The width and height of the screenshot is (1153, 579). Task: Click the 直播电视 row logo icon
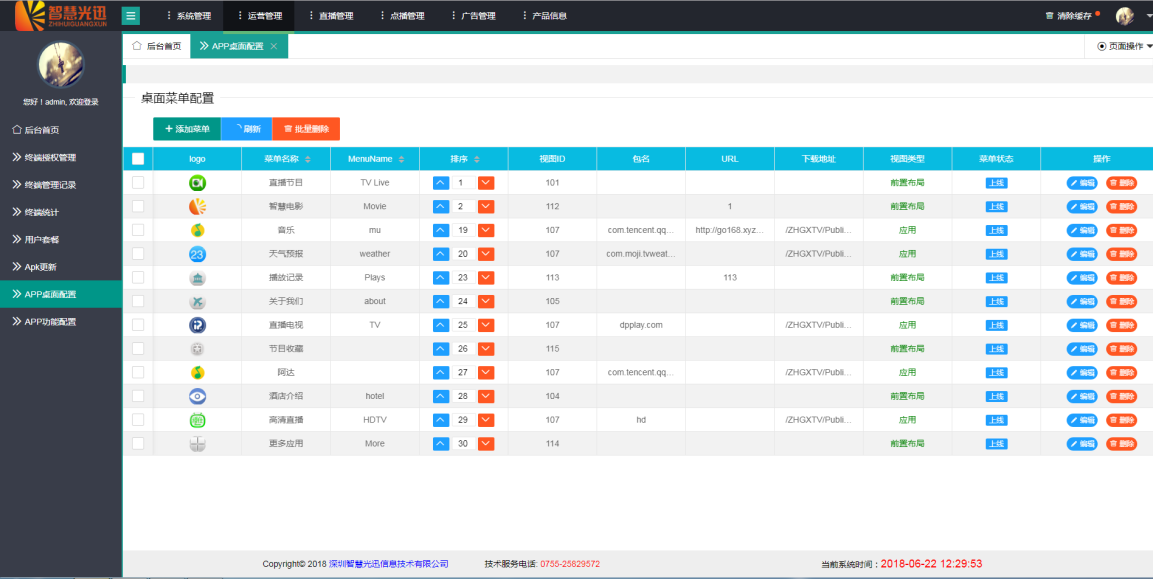[x=197, y=325]
